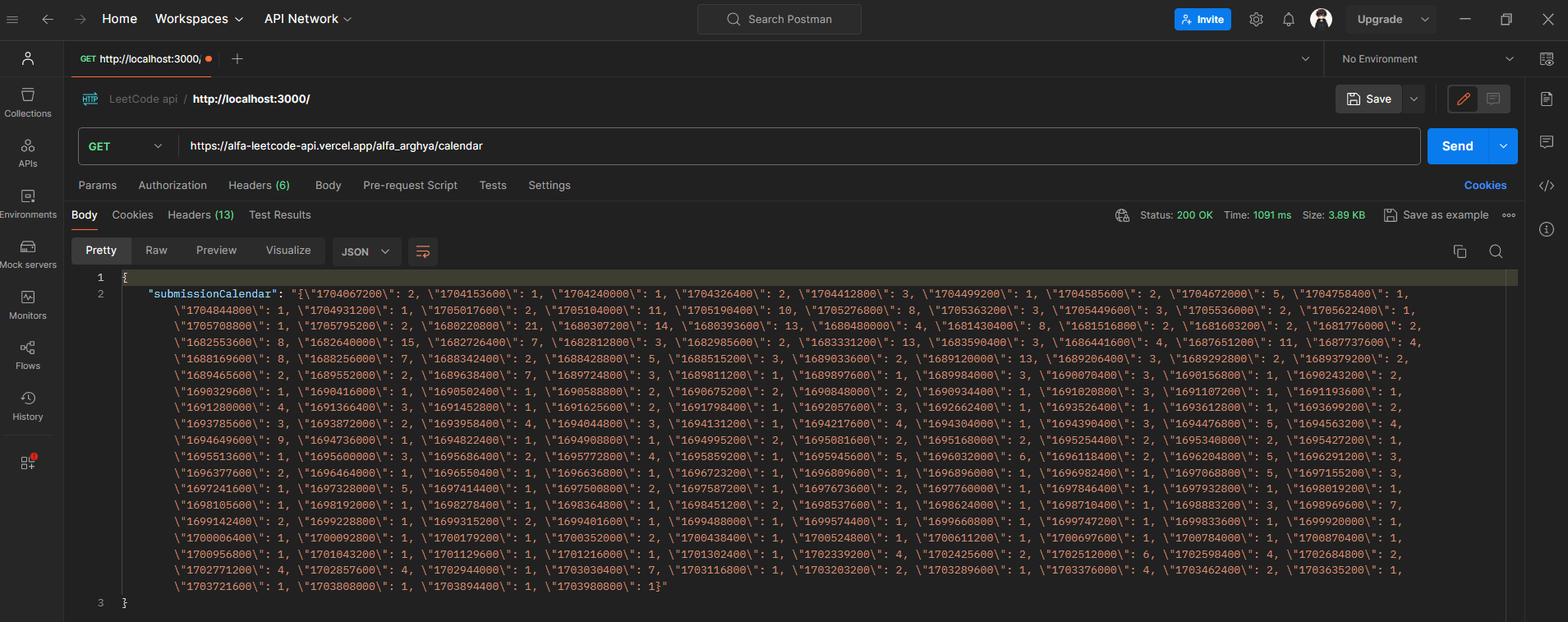Expand the JSON format dropdown
The height and width of the screenshot is (622, 1568).
coord(366,251)
